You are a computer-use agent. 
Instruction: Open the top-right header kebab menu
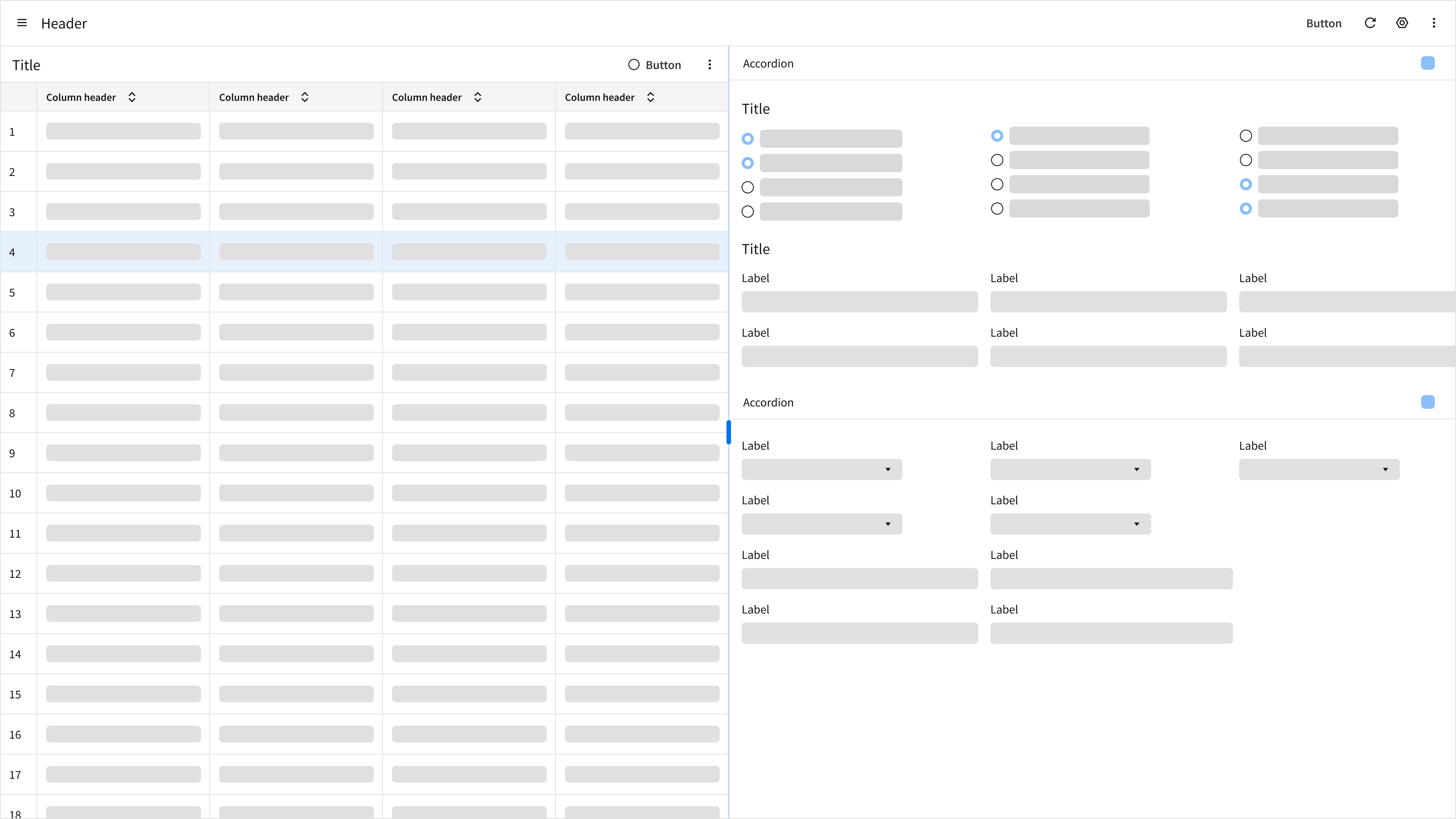pos(1434,23)
